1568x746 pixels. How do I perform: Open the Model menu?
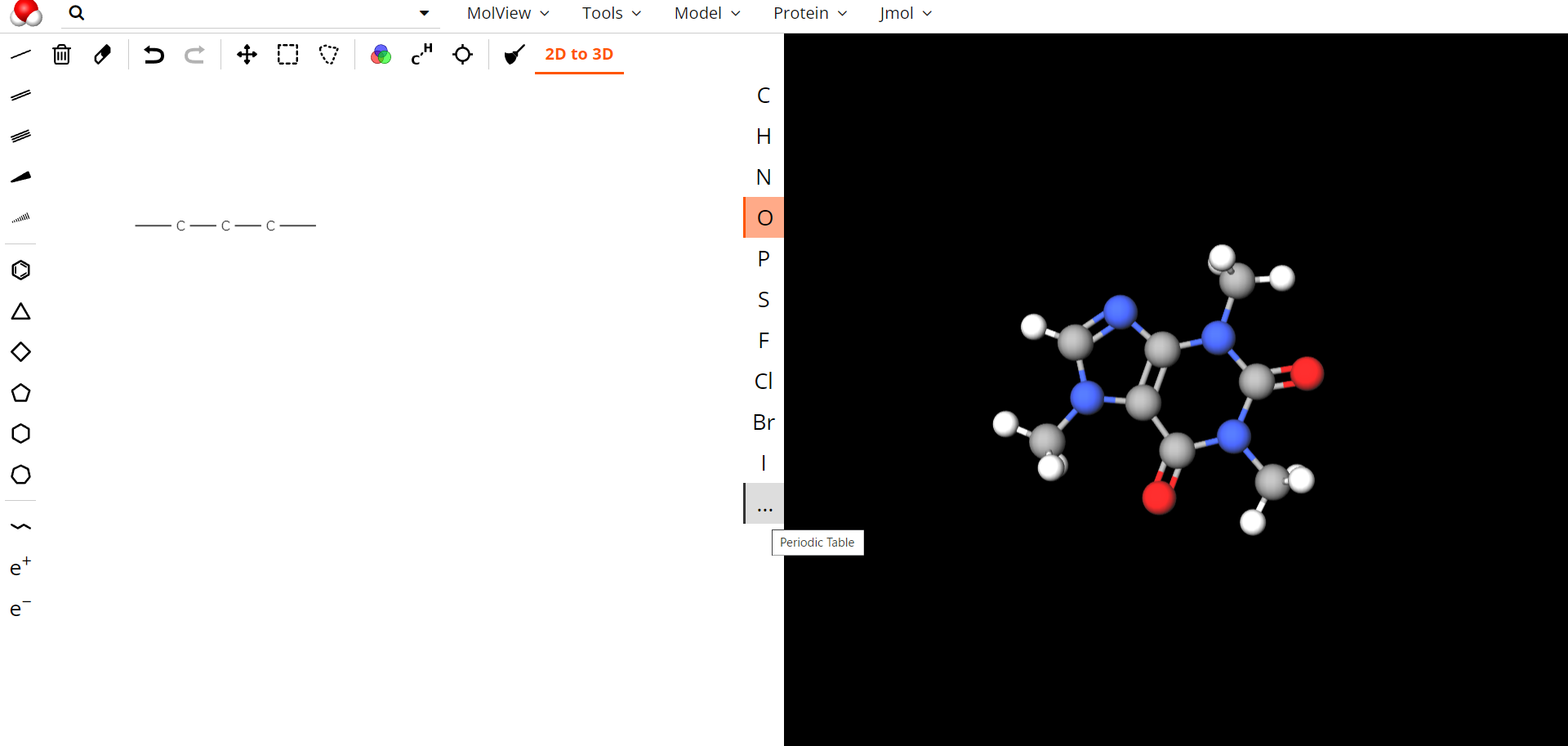707,13
